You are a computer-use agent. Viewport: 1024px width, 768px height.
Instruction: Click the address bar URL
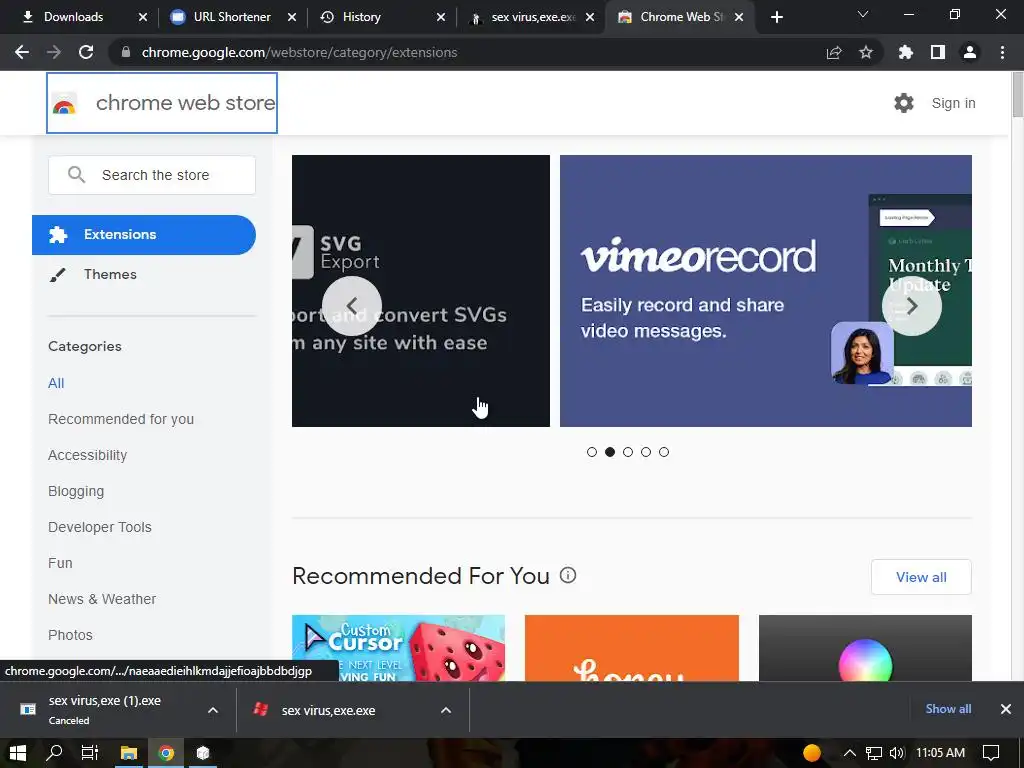299,52
